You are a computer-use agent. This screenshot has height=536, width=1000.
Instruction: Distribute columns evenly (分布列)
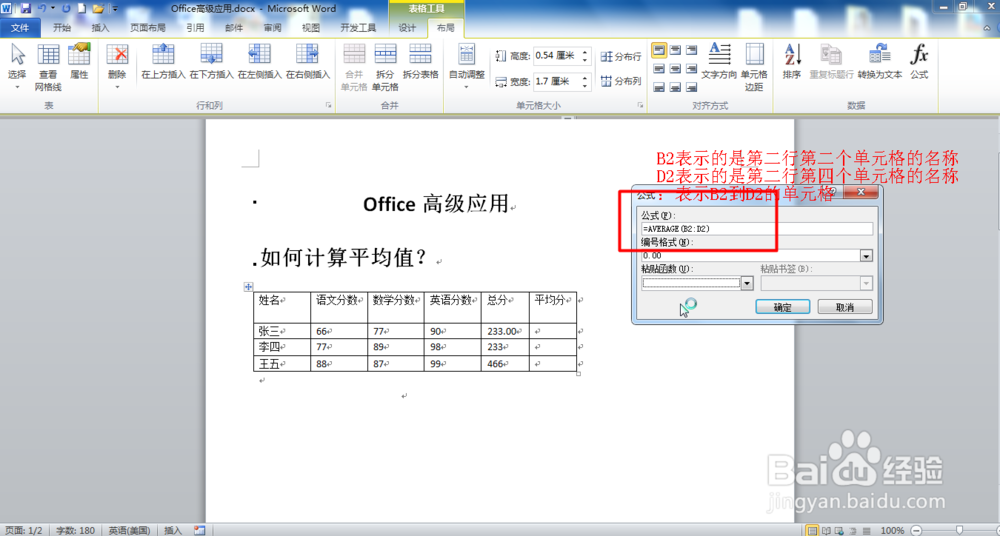(621, 81)
